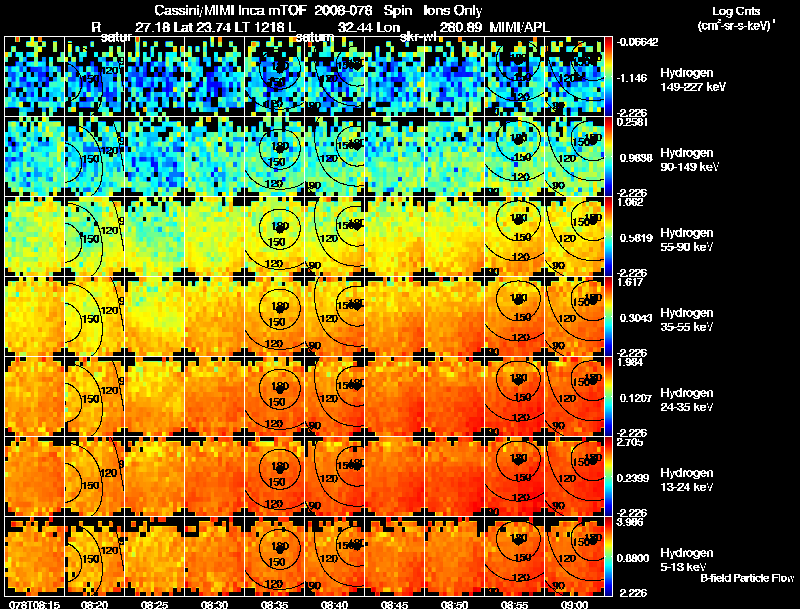
Task: Click the 0.2399 colorbar value
Action: [x=636, y=478]
